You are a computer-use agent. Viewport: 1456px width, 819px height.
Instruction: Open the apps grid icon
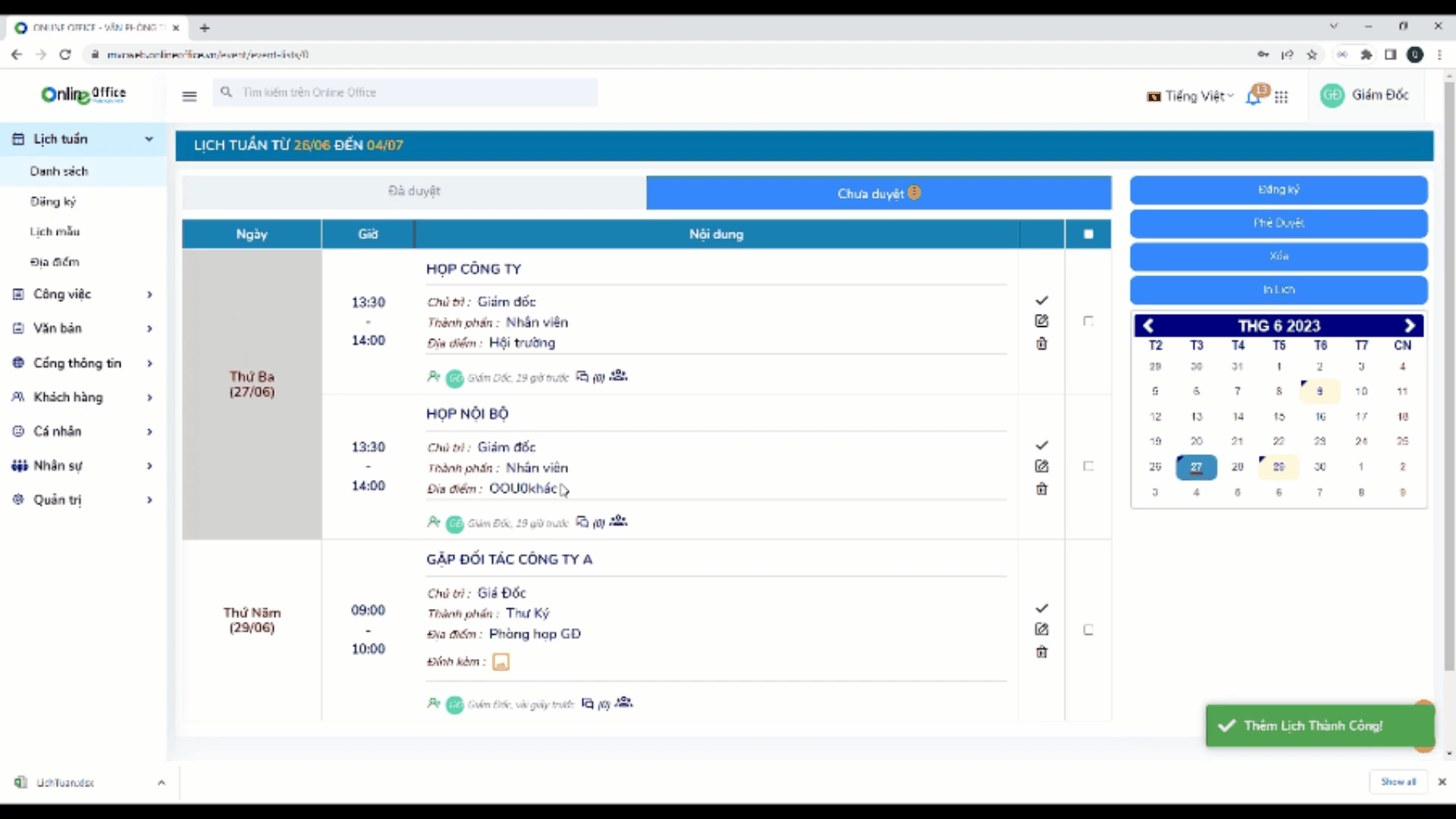(x=1282, y=97)
